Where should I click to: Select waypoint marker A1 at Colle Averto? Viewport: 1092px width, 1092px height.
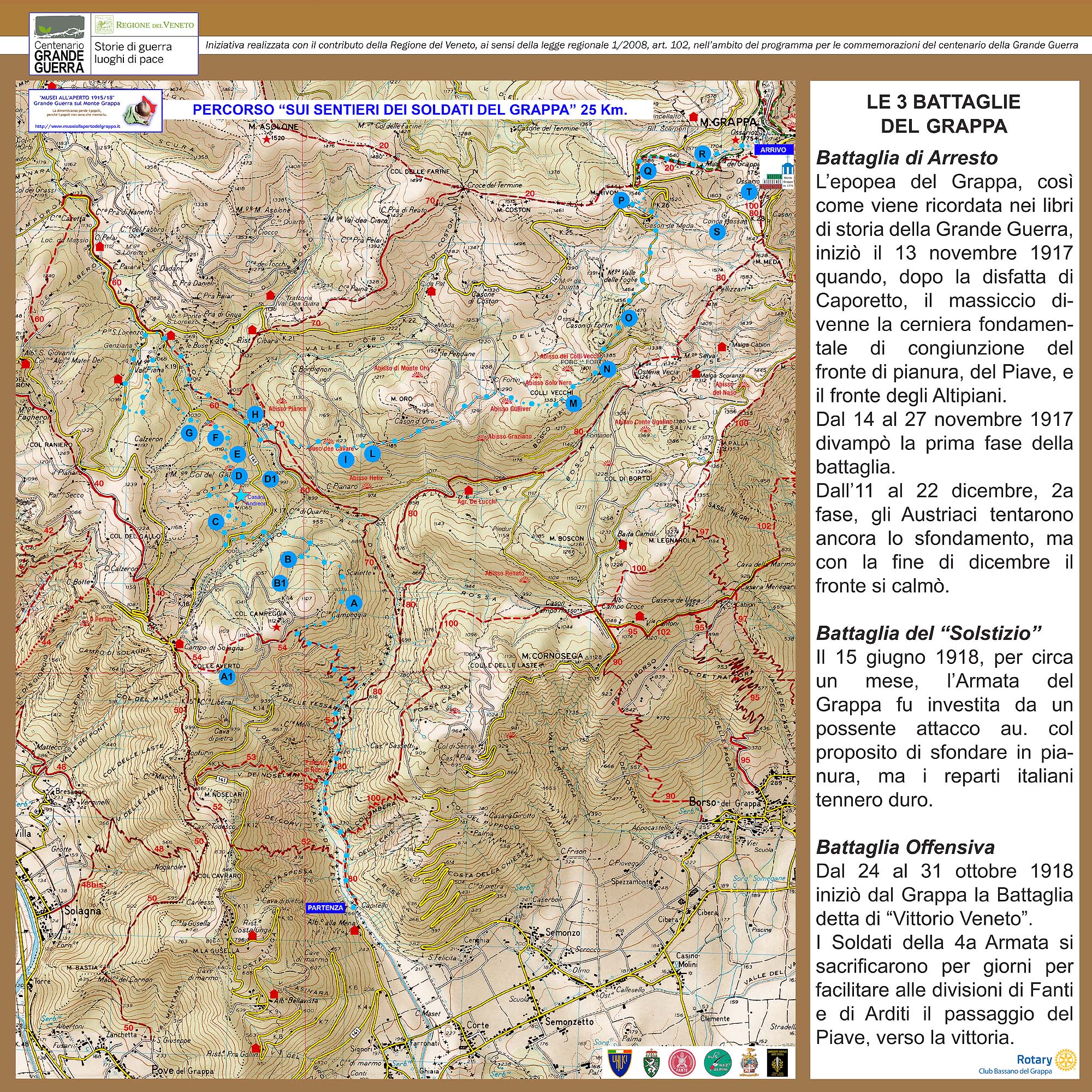(x=227, y=676)
